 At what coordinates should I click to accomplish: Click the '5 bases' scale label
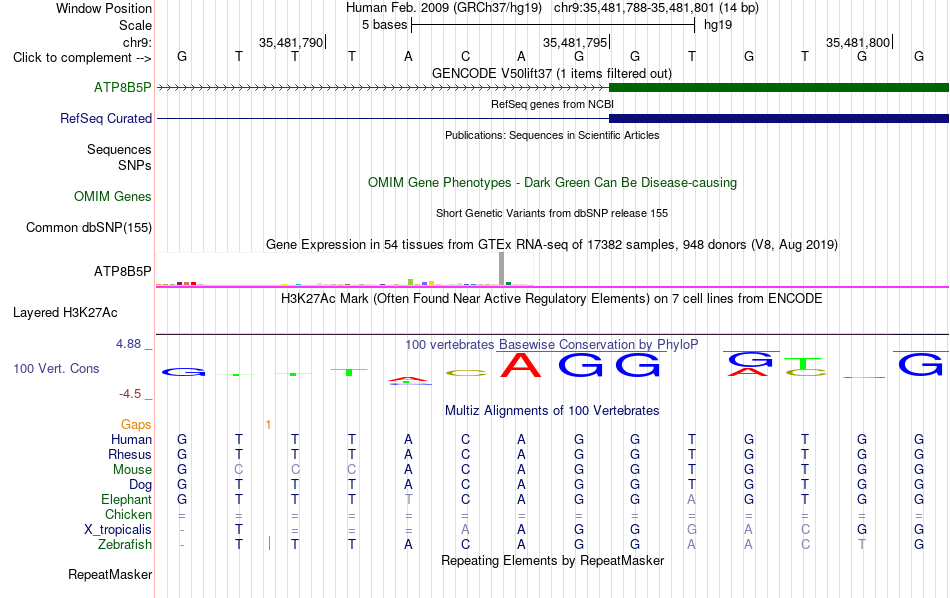385,25
